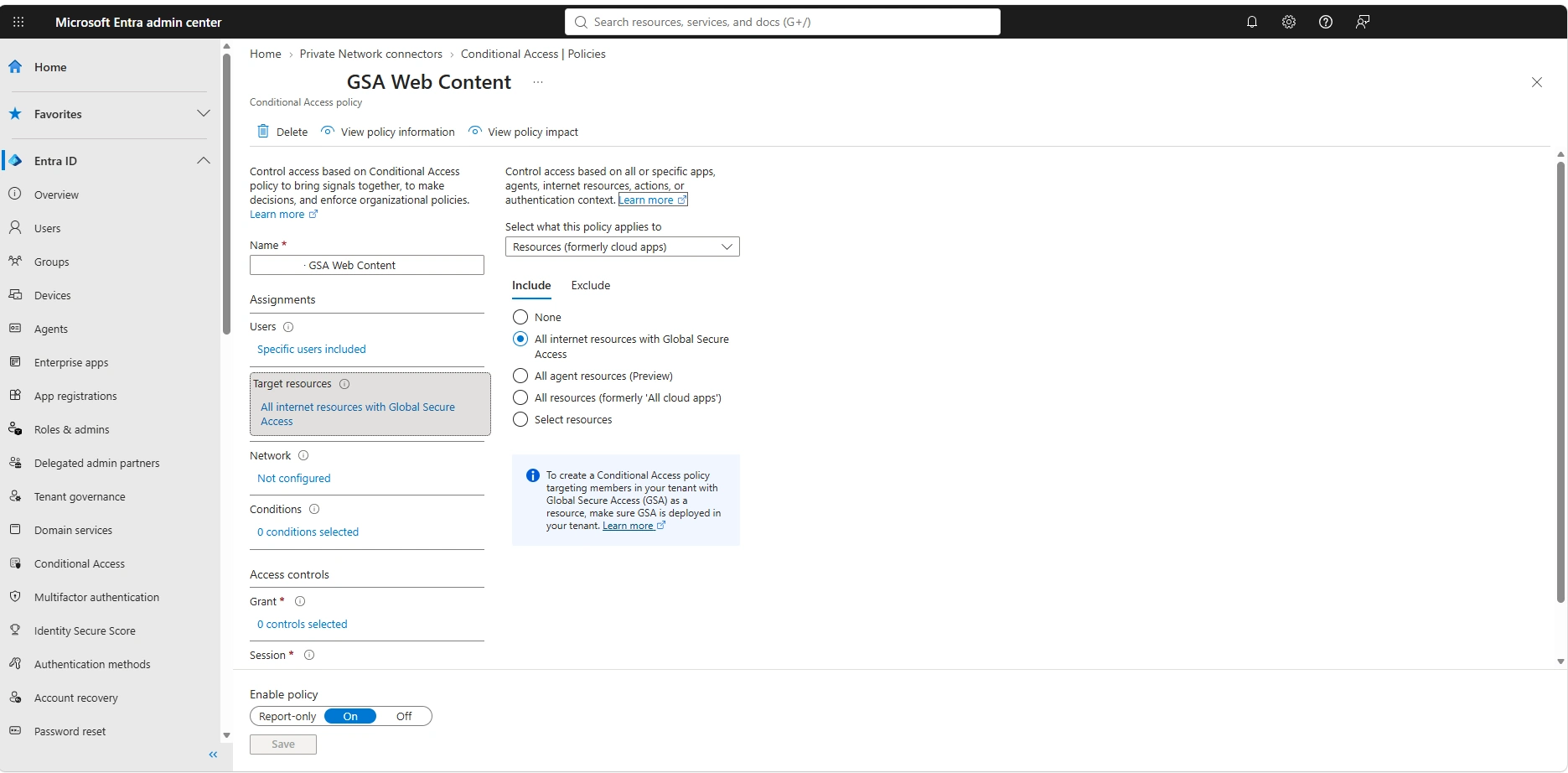The width and height of the screenshot is (1568, 773).
Task: Go to Private Network connectors breadcrumb
Action: tap(371, 54)
